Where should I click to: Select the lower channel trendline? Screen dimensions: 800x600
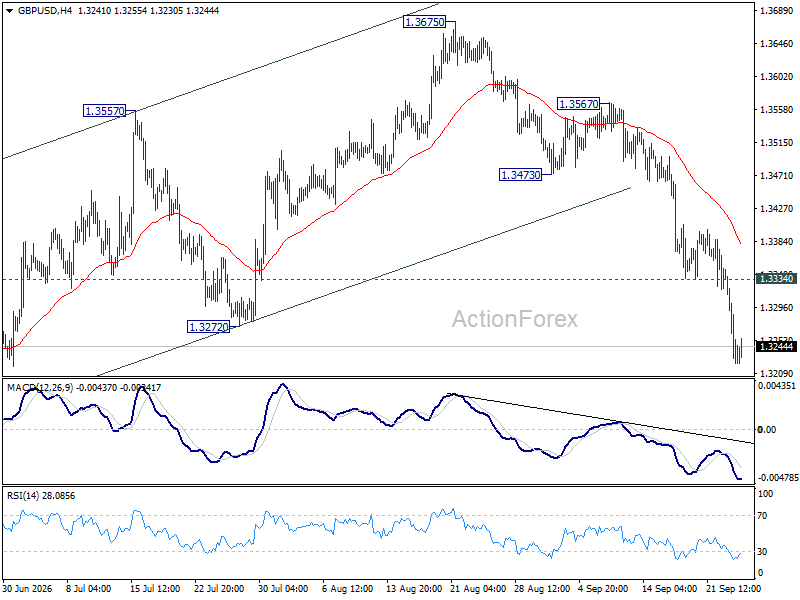click(363, 282)
